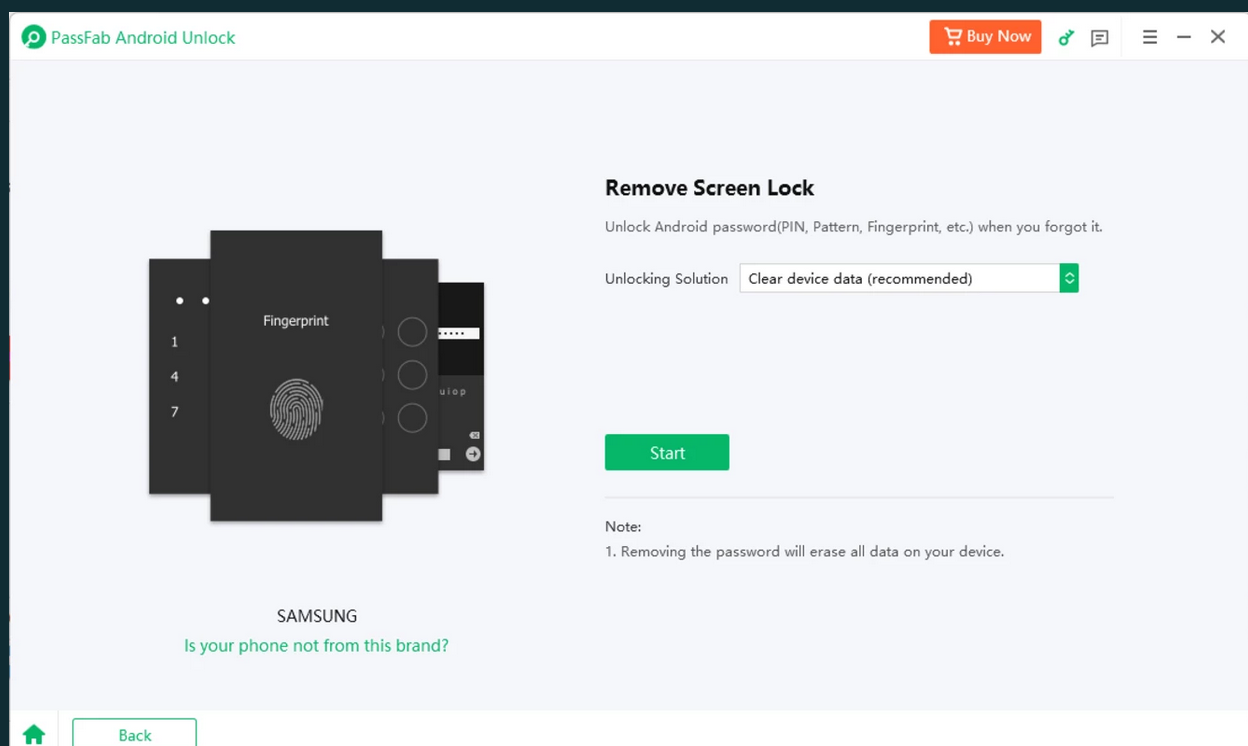The height and width of the screenshot is (746, 1248).
Task: Click the PIN keypad phone illustration
Action: click(179, 376)
